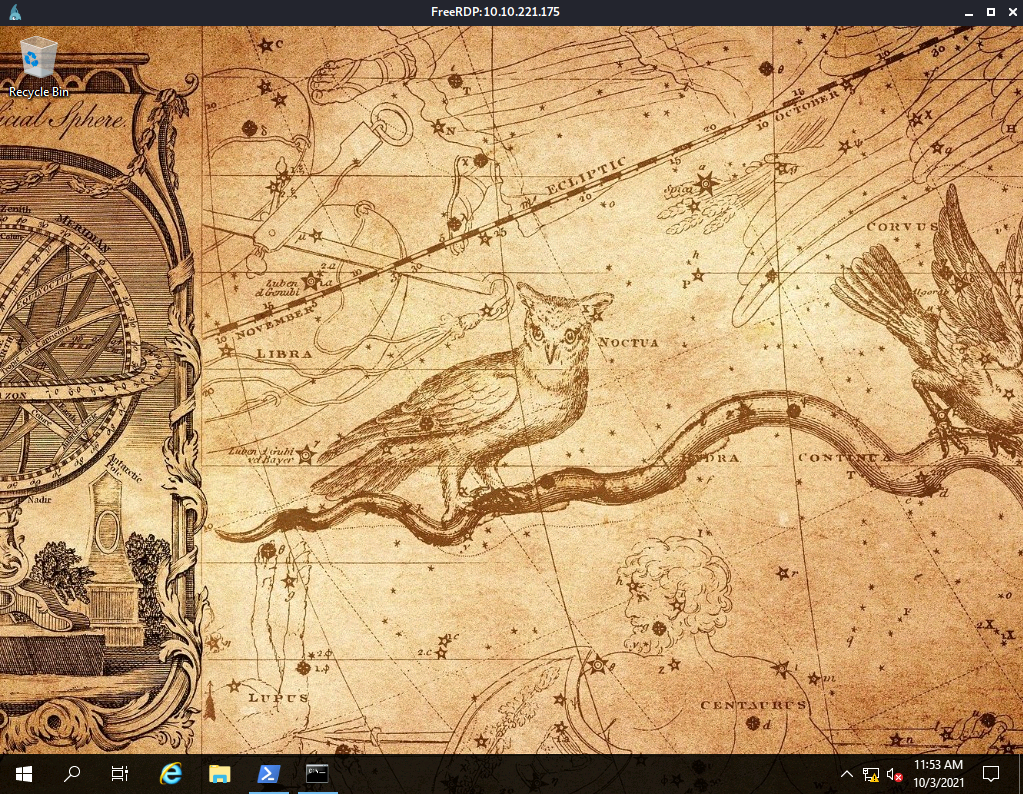Launch Internet Explorer from the taskbar
The image size is (1023, 794).
click(x=171, y=774)
